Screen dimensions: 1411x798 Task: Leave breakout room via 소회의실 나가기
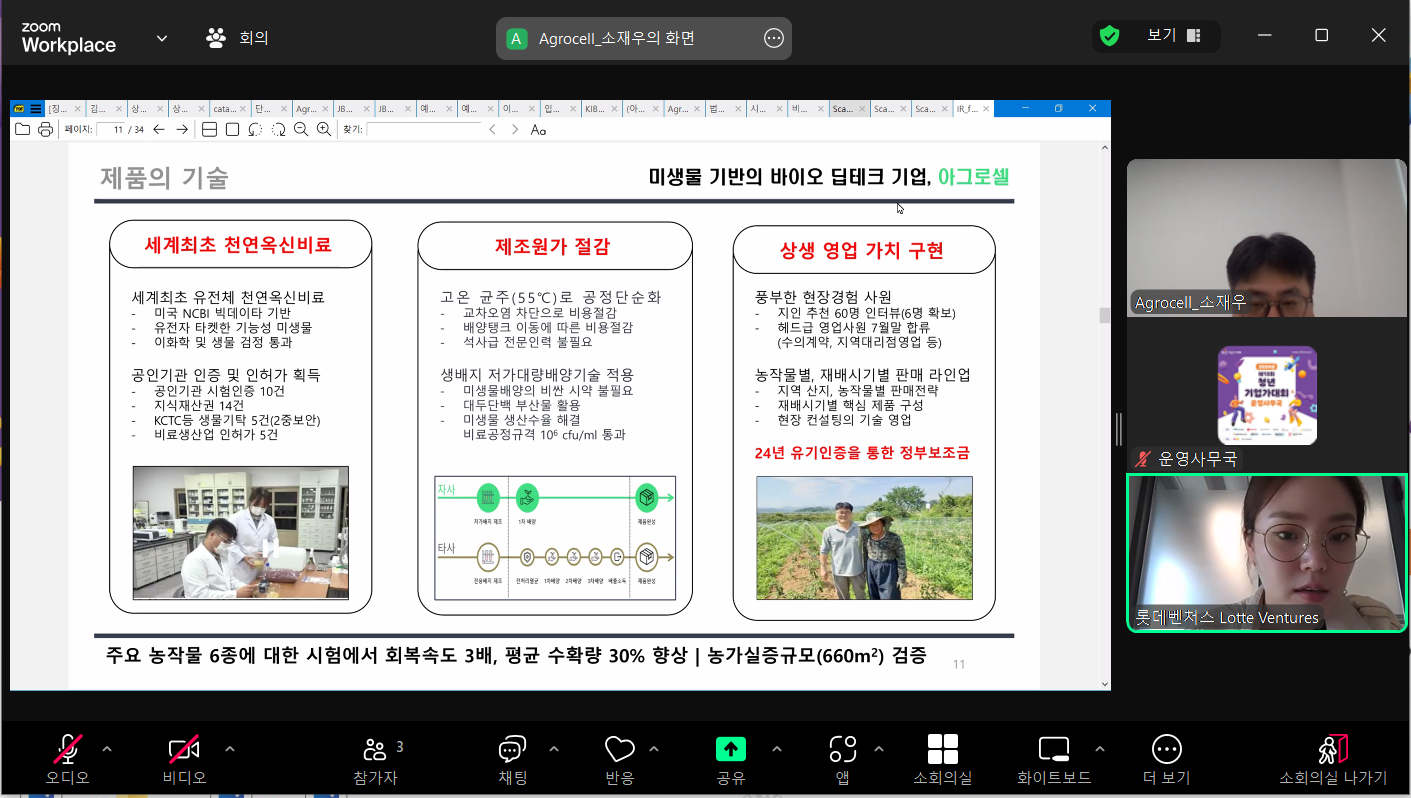coord(1333,760)
